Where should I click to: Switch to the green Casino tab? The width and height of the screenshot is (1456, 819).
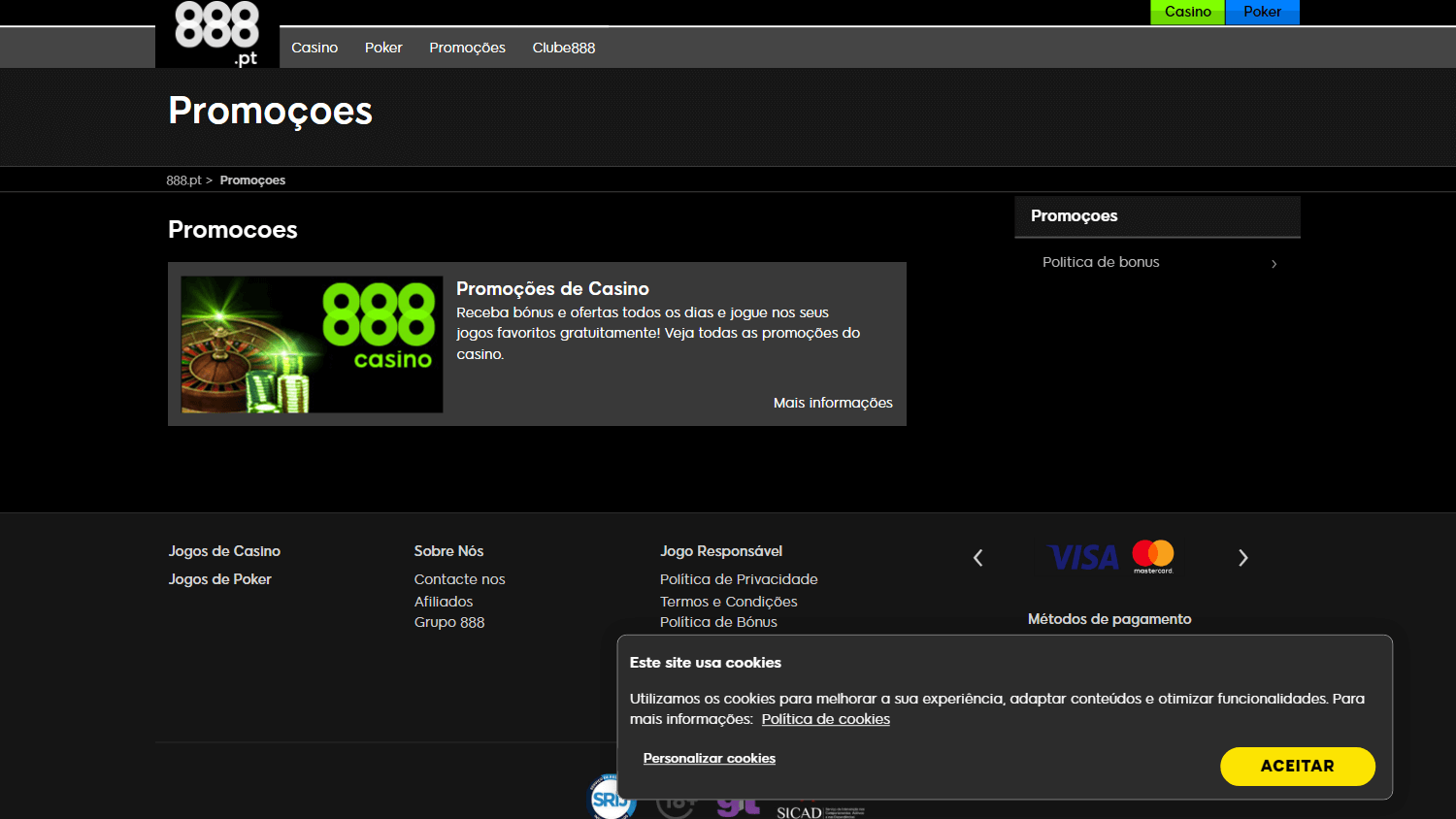[1187, 12]
